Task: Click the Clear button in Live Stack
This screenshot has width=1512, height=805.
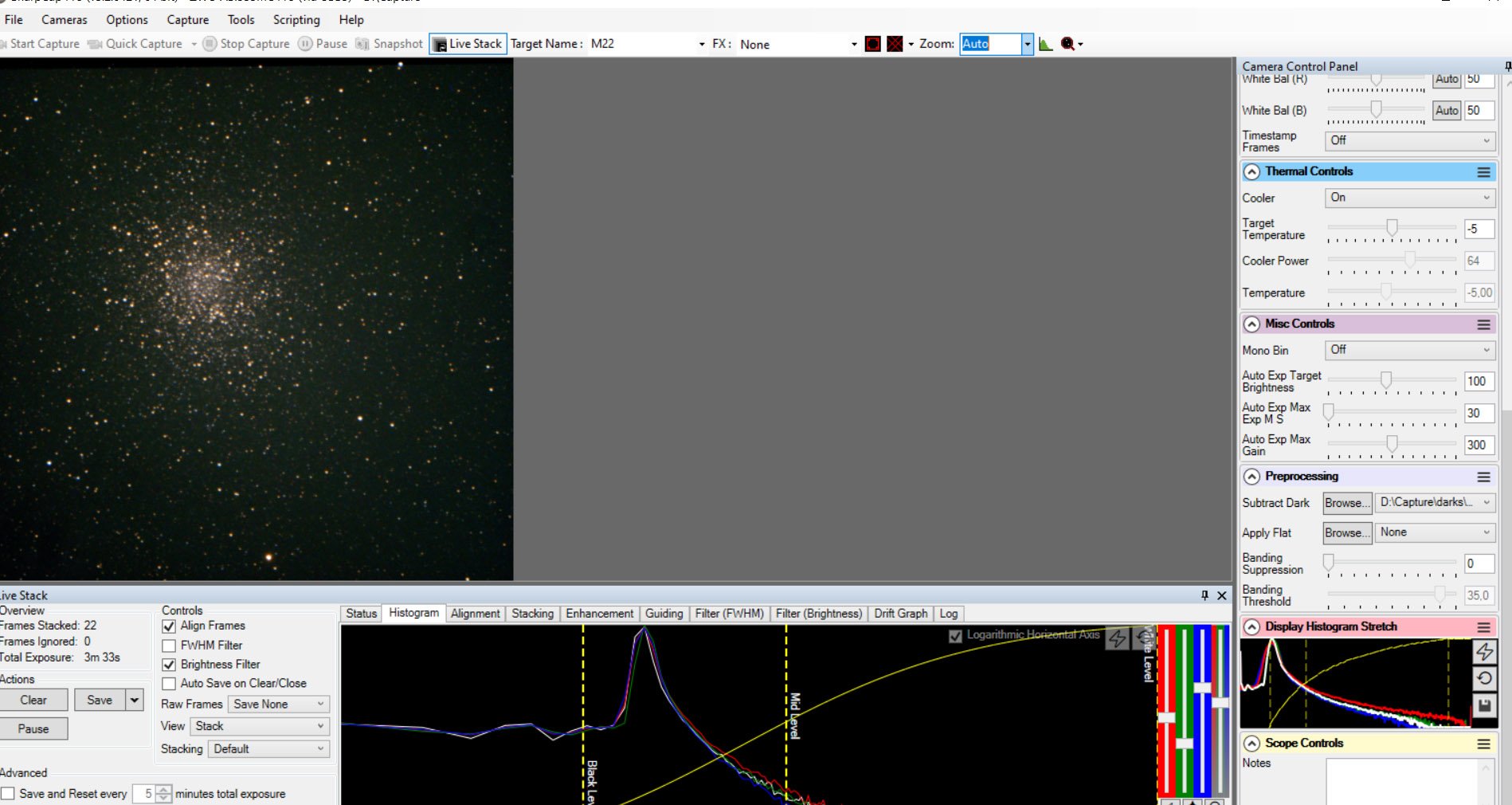Action: point(33,701)
